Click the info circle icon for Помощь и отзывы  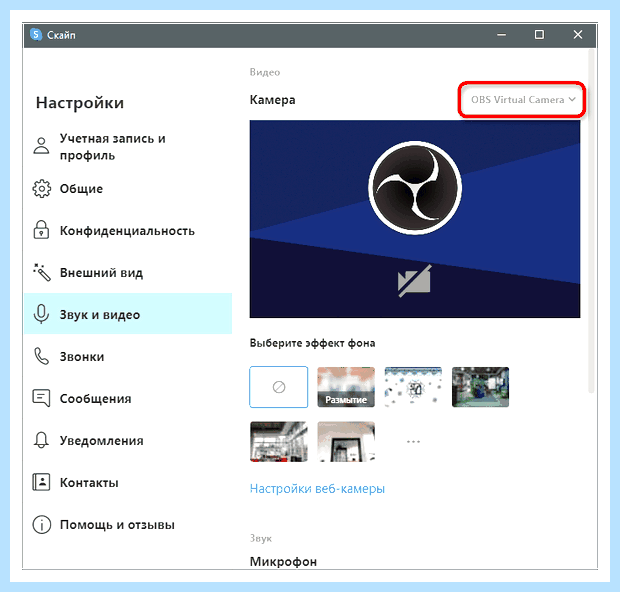(41, 524)
